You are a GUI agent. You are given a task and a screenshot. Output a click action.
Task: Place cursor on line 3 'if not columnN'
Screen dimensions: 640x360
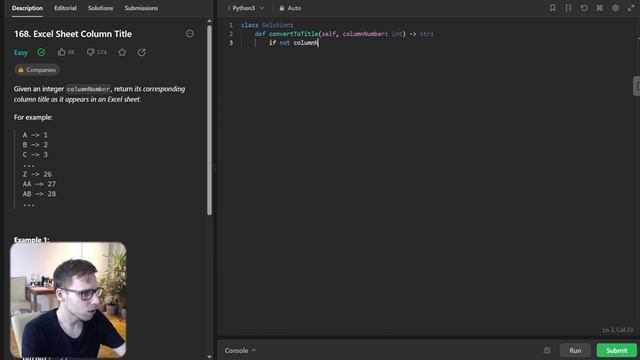[x=293, y=43]
